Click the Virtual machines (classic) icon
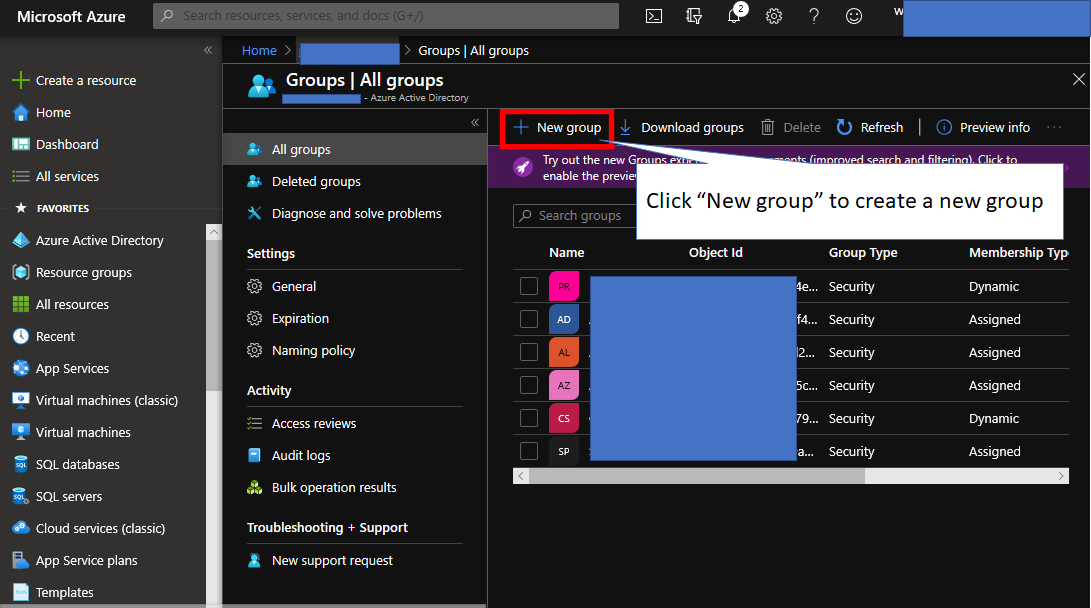 pyautogui.click(x=21, y=400)
